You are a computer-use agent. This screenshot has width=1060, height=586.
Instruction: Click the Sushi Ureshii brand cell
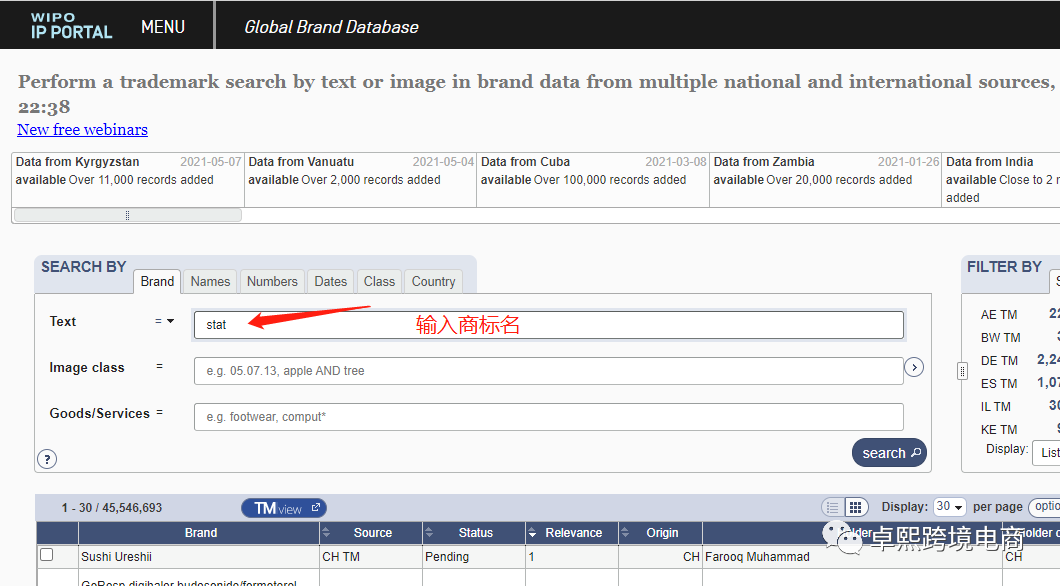pos(199,557)
